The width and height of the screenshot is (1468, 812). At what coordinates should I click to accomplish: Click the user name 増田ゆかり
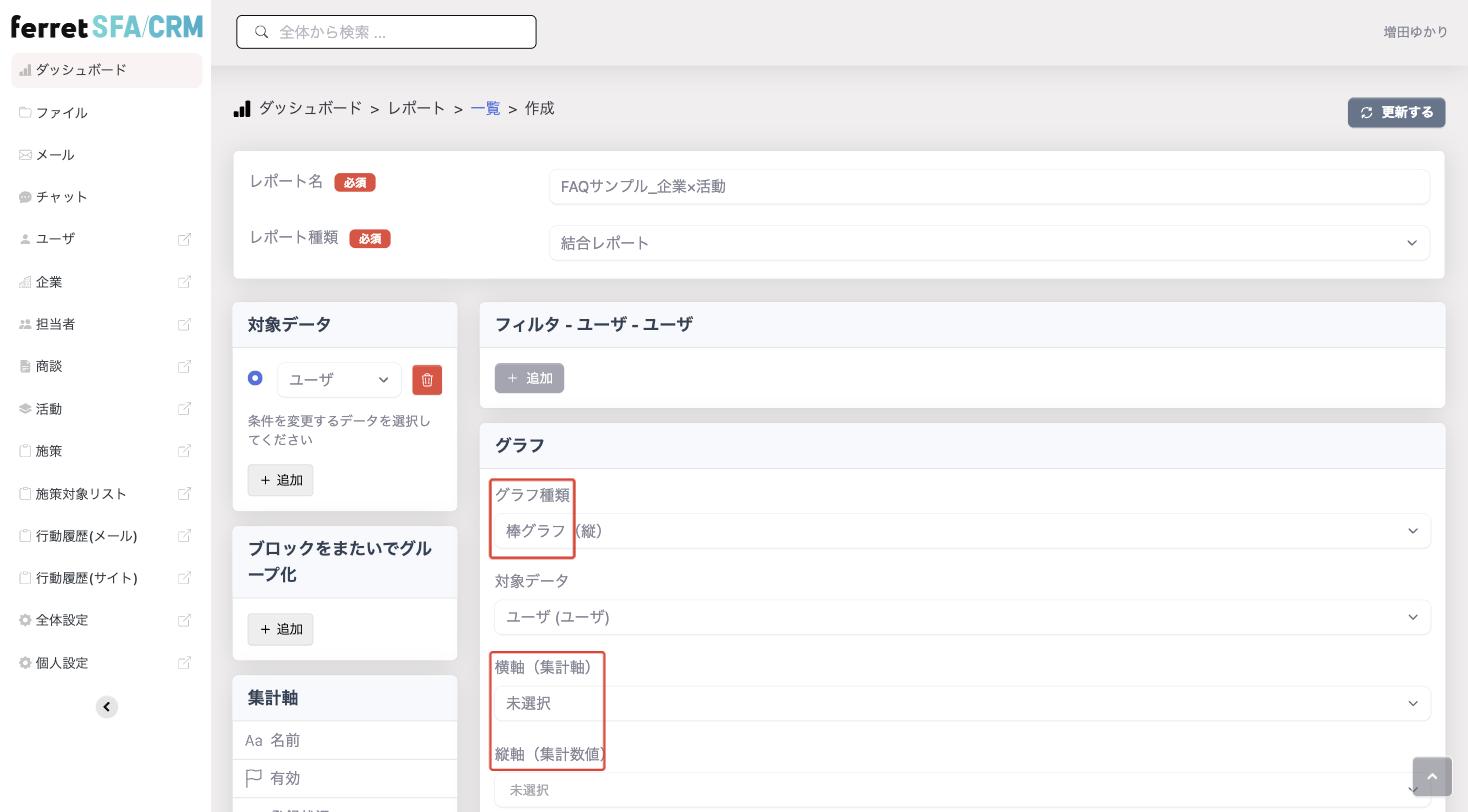1415,32
